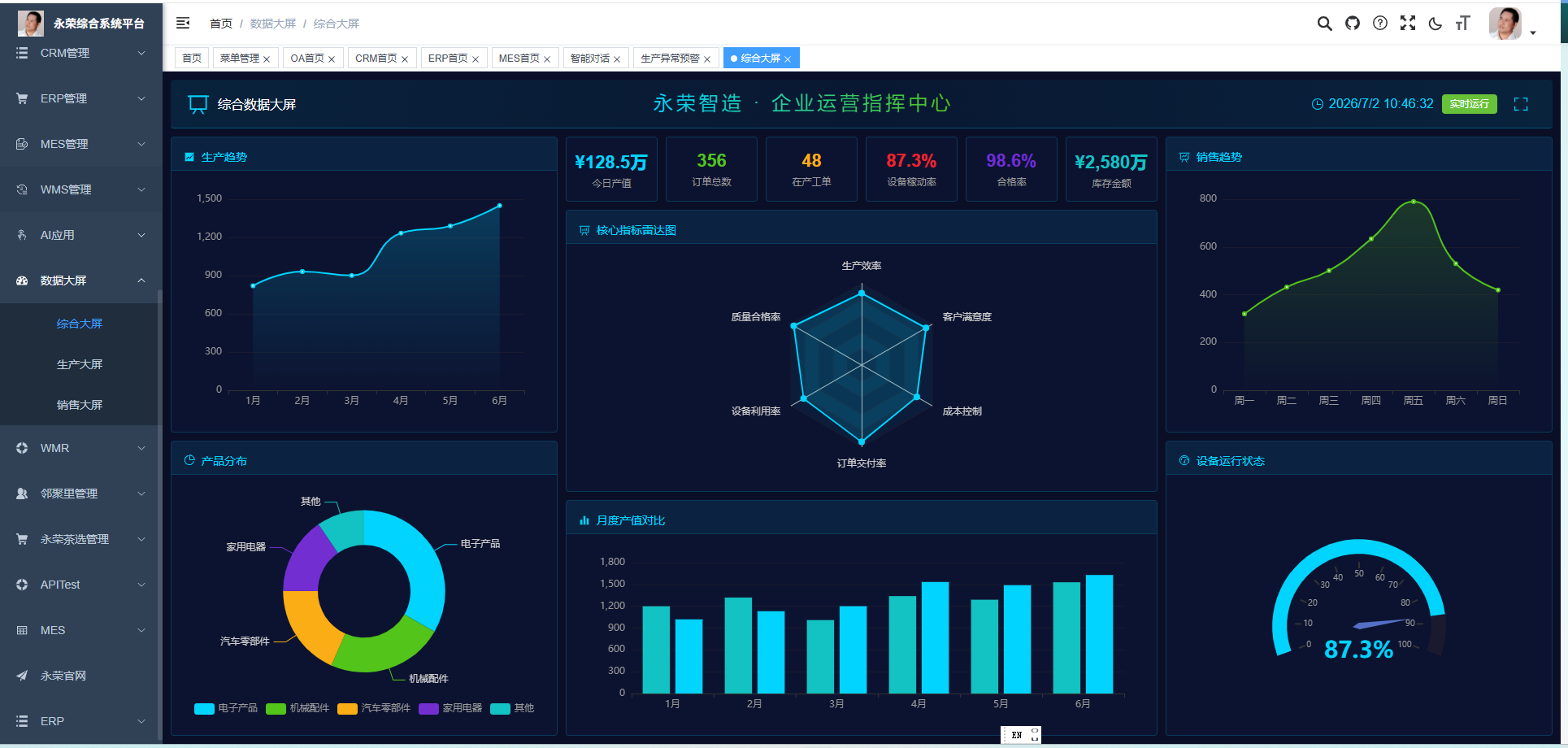This screenshot has height=748, width=1568.
Task: Open the GitHub icon link
Action: [1352, 24]
